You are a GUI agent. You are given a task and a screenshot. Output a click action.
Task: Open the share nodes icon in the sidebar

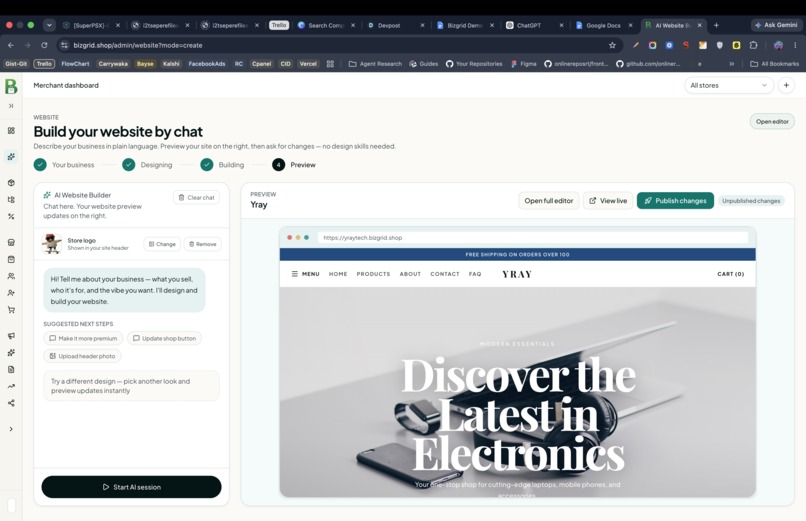11,403
